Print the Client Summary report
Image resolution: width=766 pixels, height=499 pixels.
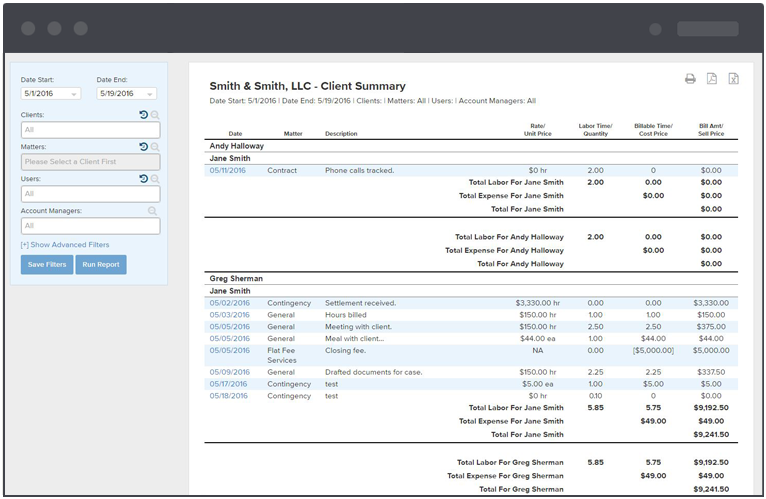(690, 79)
